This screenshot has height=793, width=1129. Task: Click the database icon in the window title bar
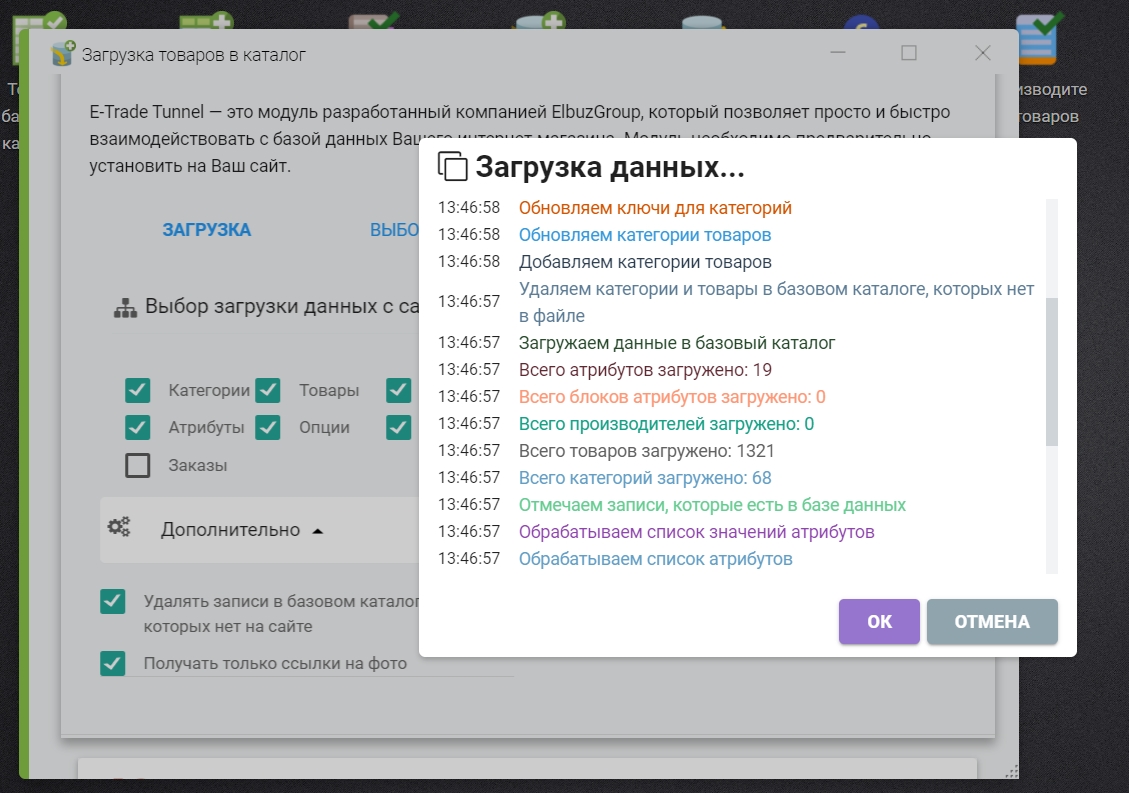[x=63, y=53]
